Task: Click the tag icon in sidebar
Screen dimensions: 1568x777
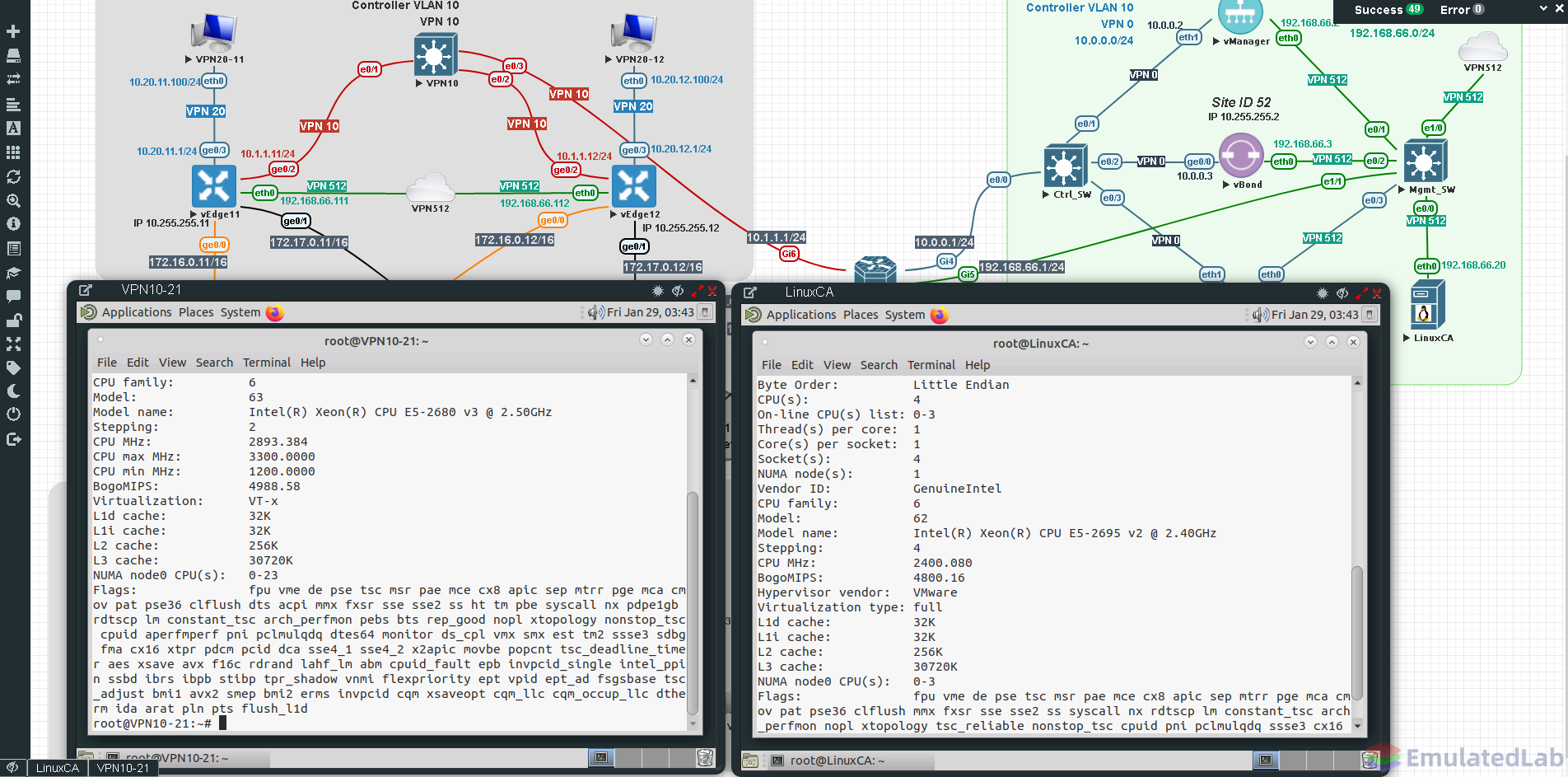Action: pos(13,367)
